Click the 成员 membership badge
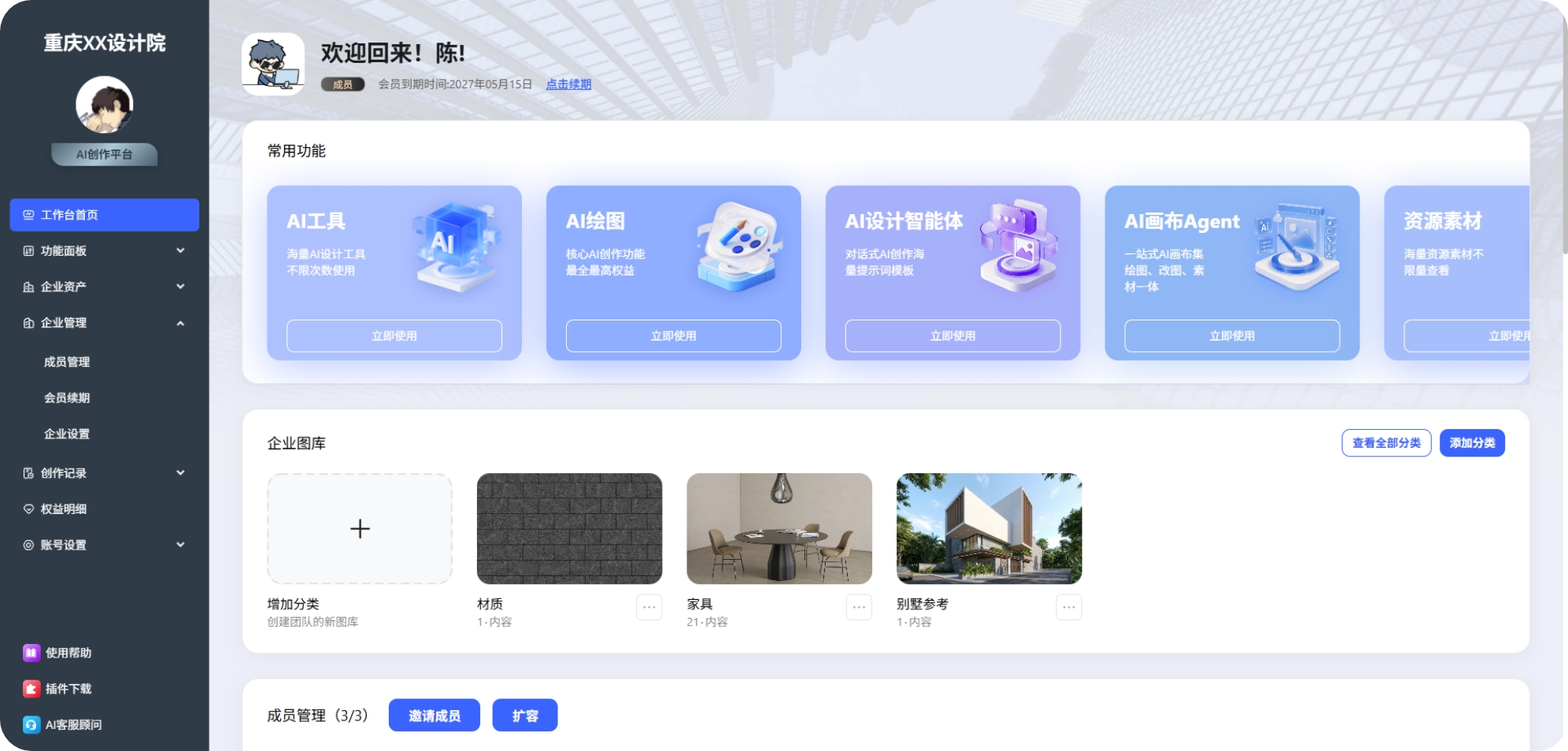Viewport: 1568px width, 751px height. coord(342,84)
